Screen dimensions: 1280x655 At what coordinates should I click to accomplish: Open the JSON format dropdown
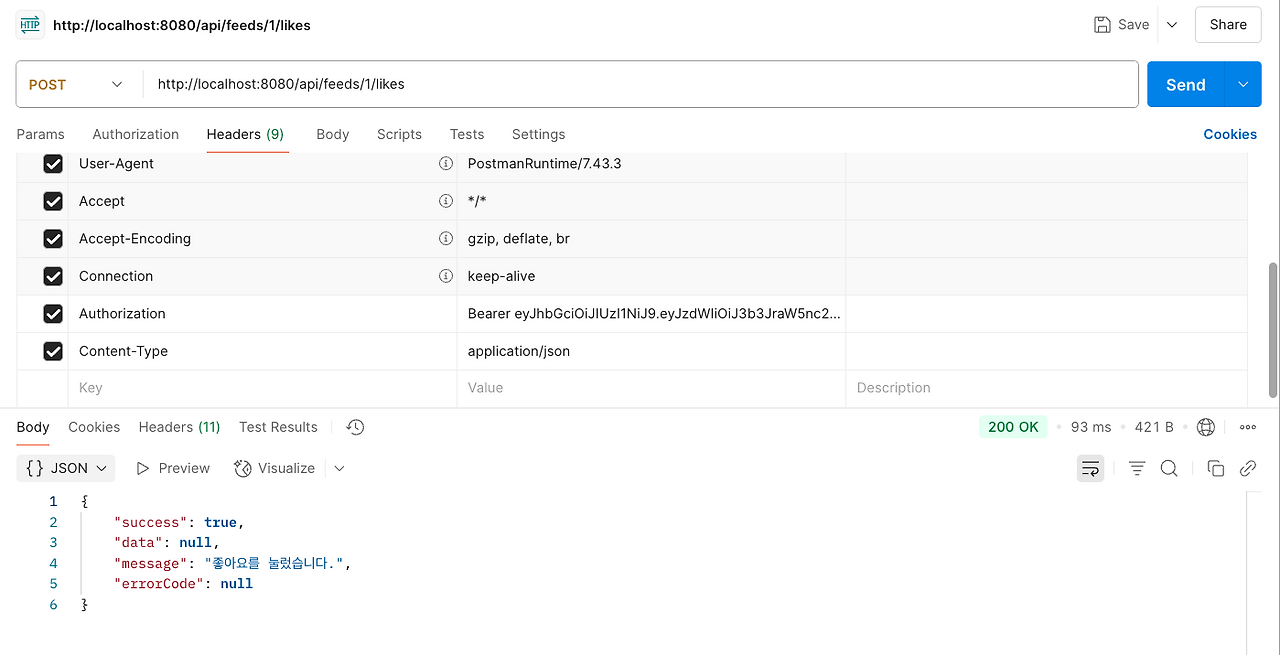(x=66, y=468)
